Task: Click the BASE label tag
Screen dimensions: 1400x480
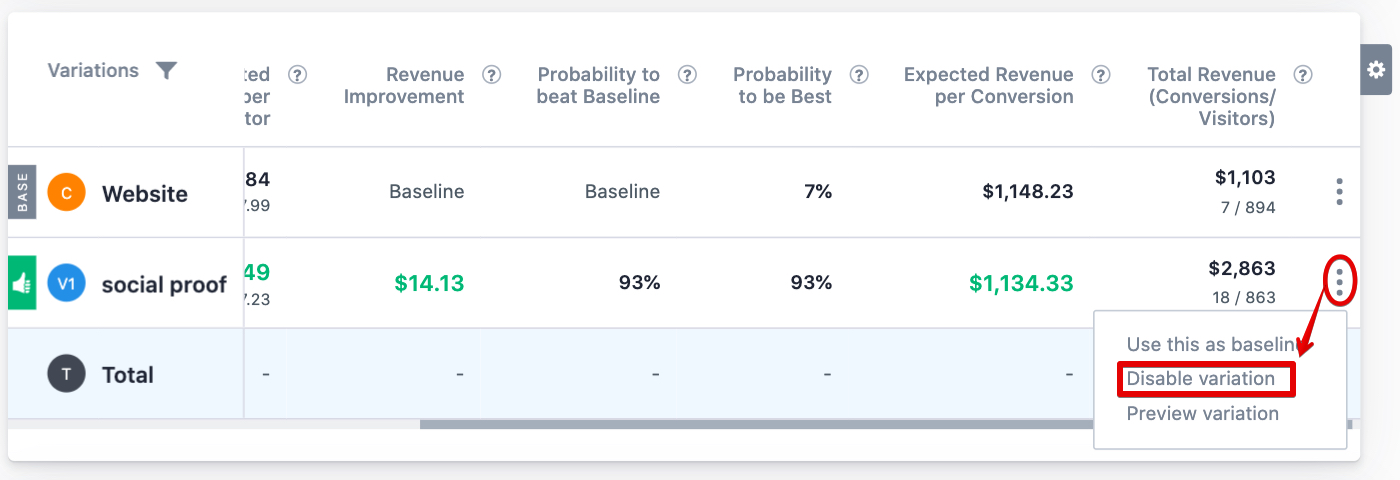Action: (22, 192)
